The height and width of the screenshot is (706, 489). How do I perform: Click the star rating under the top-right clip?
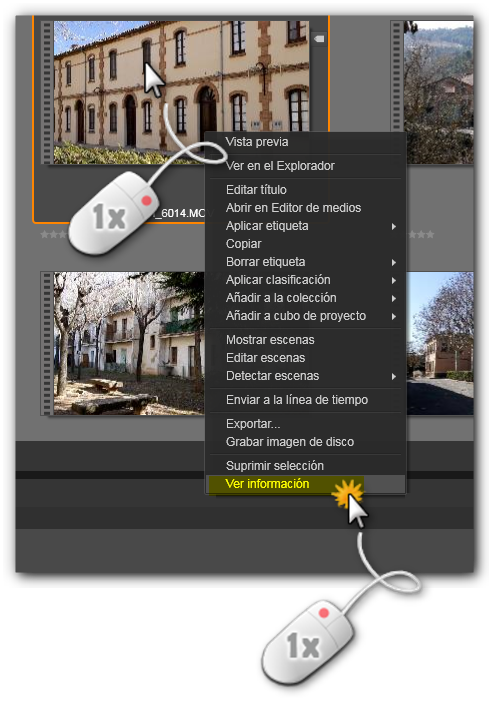tap(420, 235)
